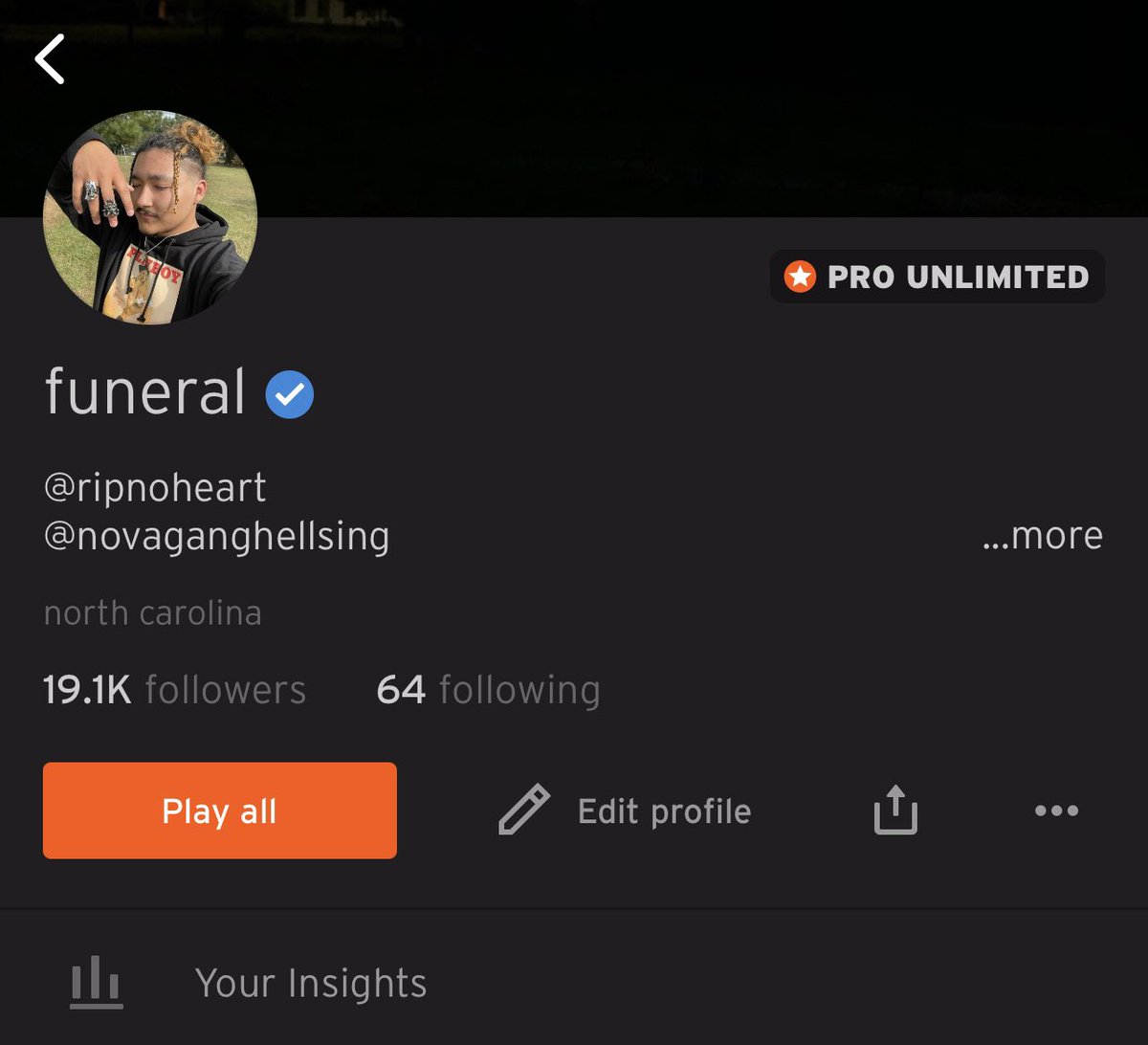This screenshot has height=1045, width=1148.
Task: Tap the insights bar chart icon
Action: (97, 982)
